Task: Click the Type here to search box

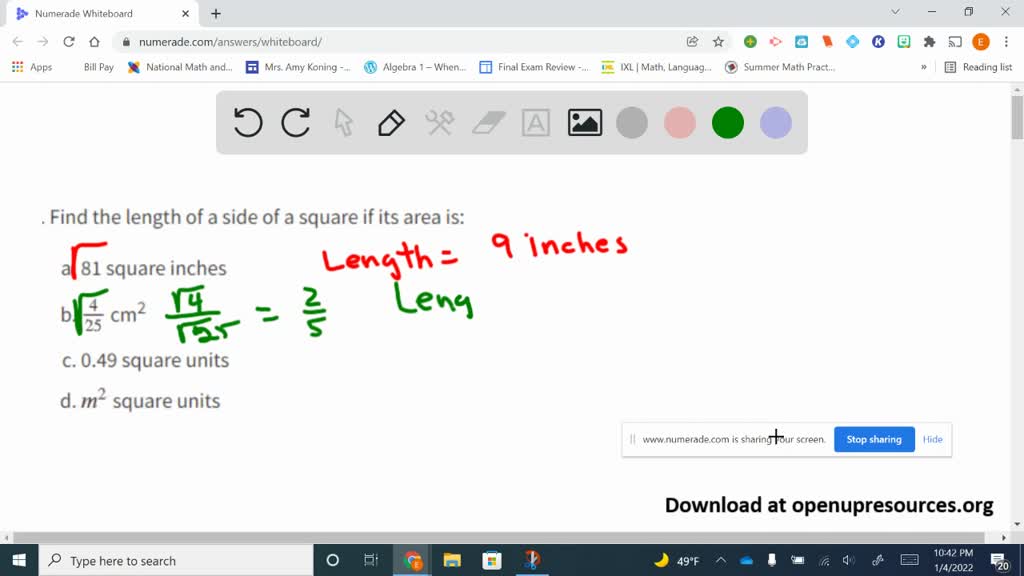Action: [150, 560]
